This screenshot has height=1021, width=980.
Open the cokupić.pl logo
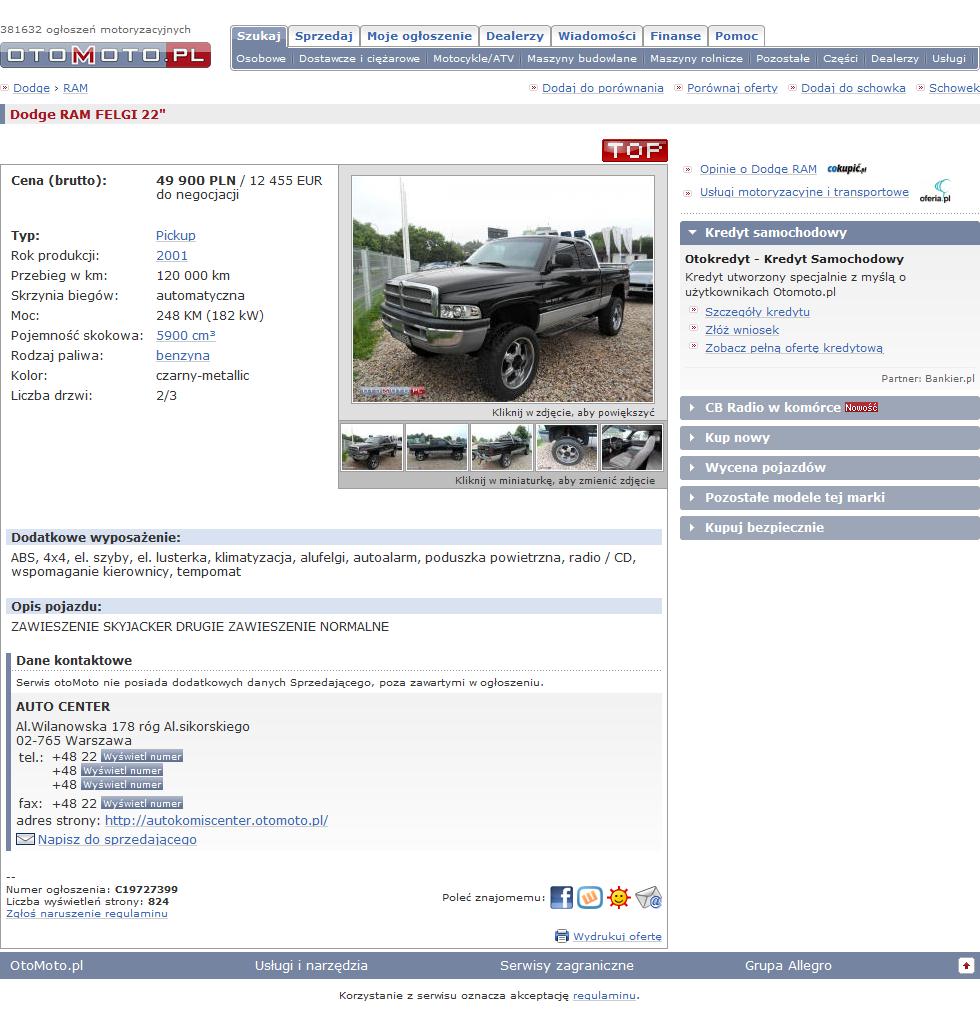847,169
